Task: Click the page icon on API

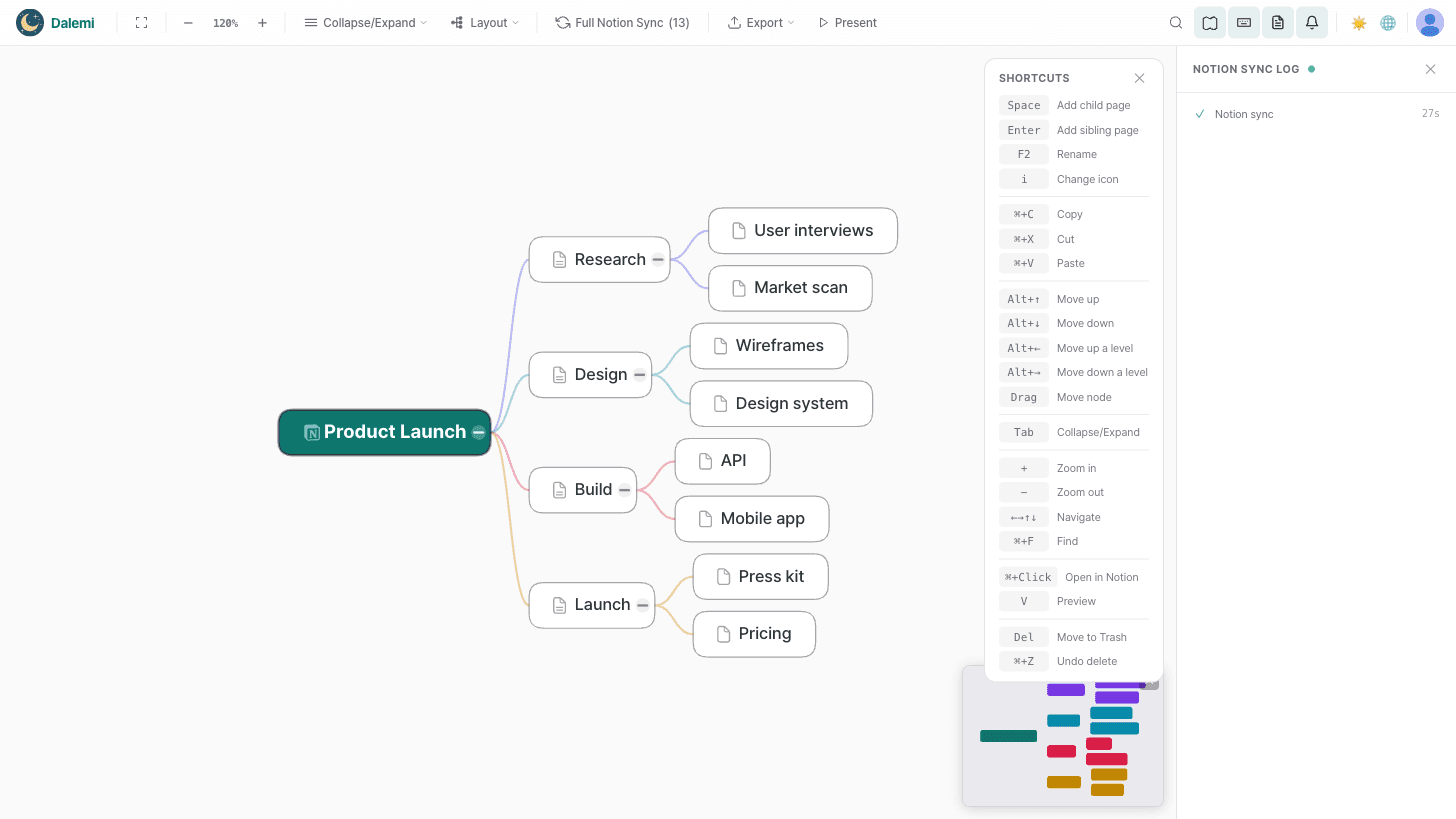Action: (705, 460)
